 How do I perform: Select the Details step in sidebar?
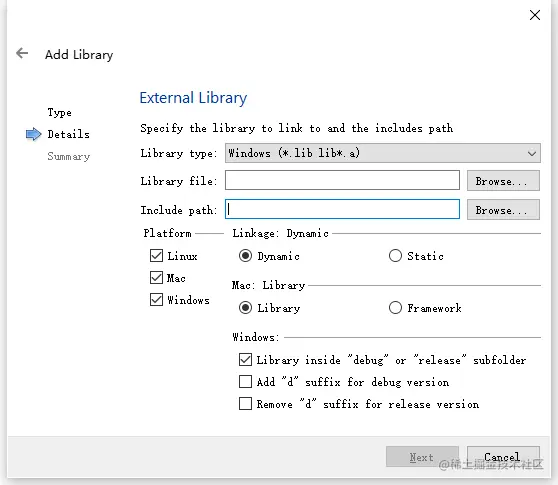(69, 134)
